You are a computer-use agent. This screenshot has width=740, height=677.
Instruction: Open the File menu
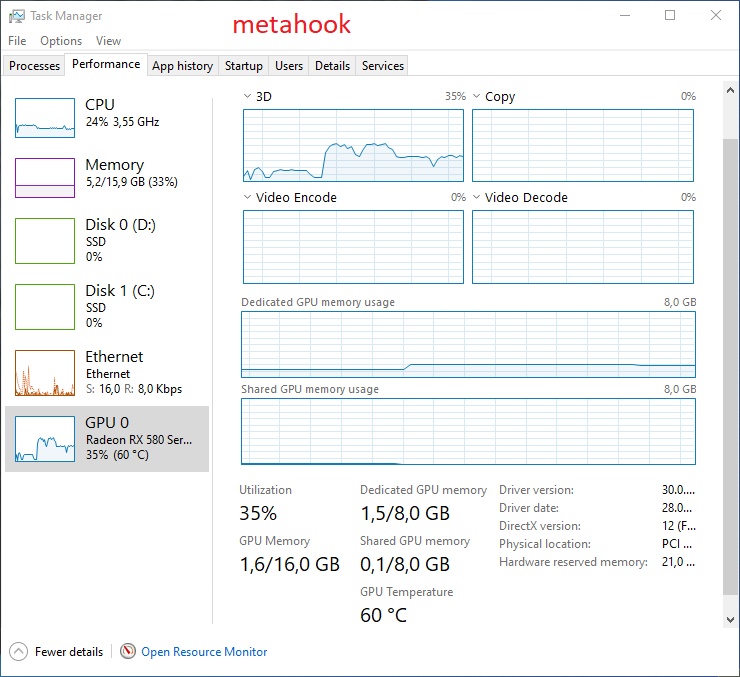click(17, 41)
